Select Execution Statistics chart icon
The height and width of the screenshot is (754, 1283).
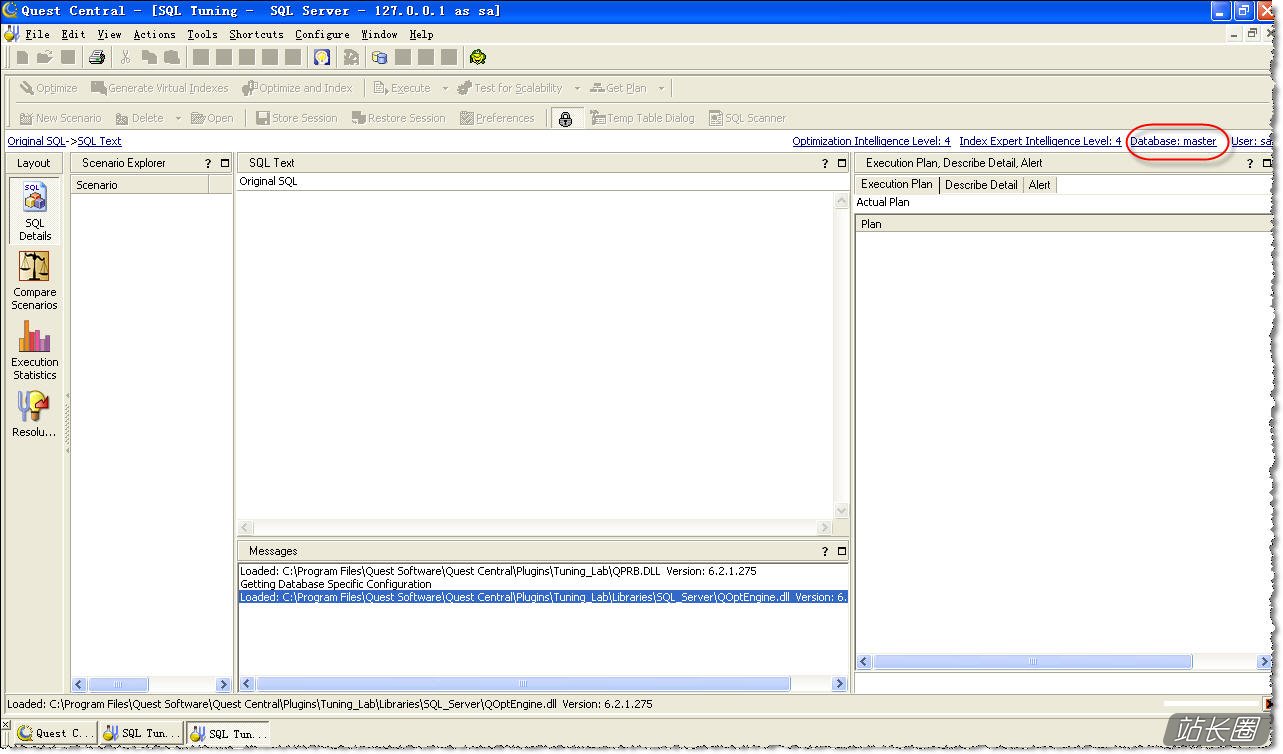point(35,351)
